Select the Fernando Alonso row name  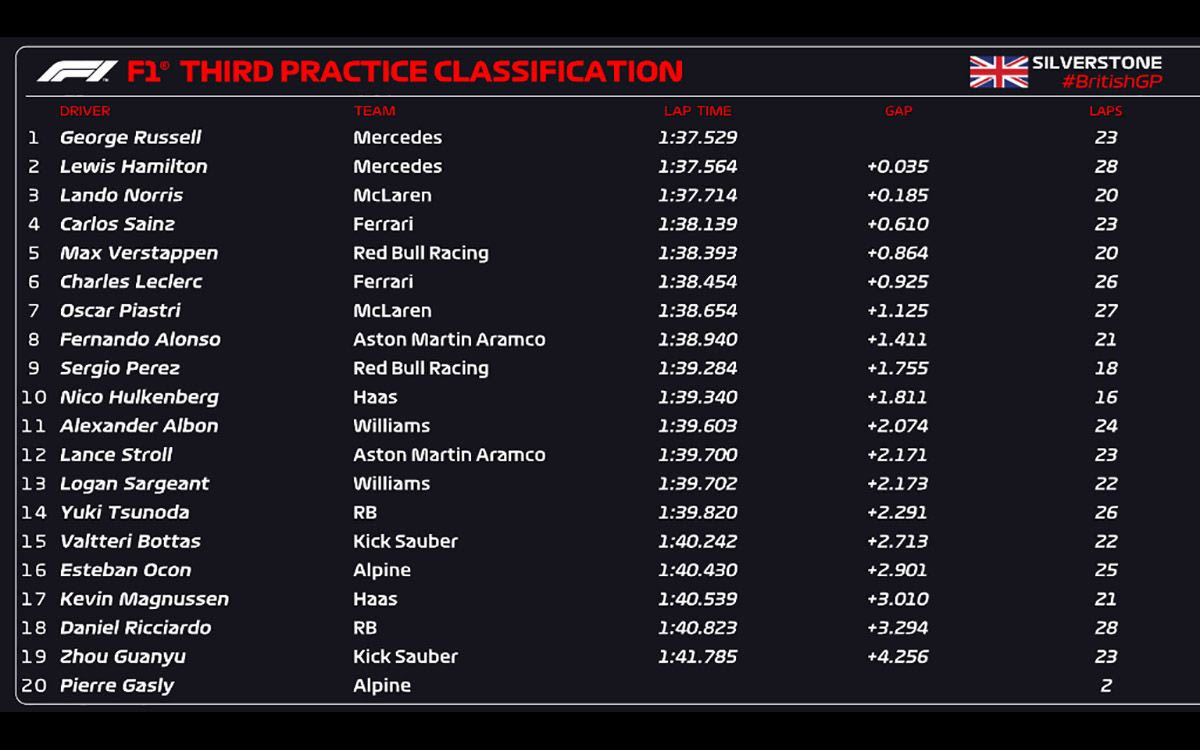pos(140,340)
